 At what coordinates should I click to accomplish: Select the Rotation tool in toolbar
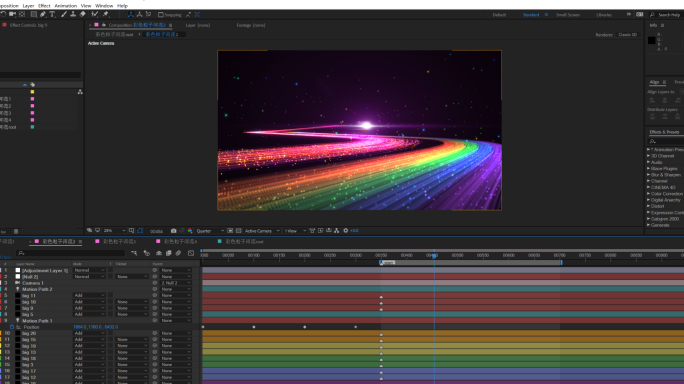[x=3, y=14]
